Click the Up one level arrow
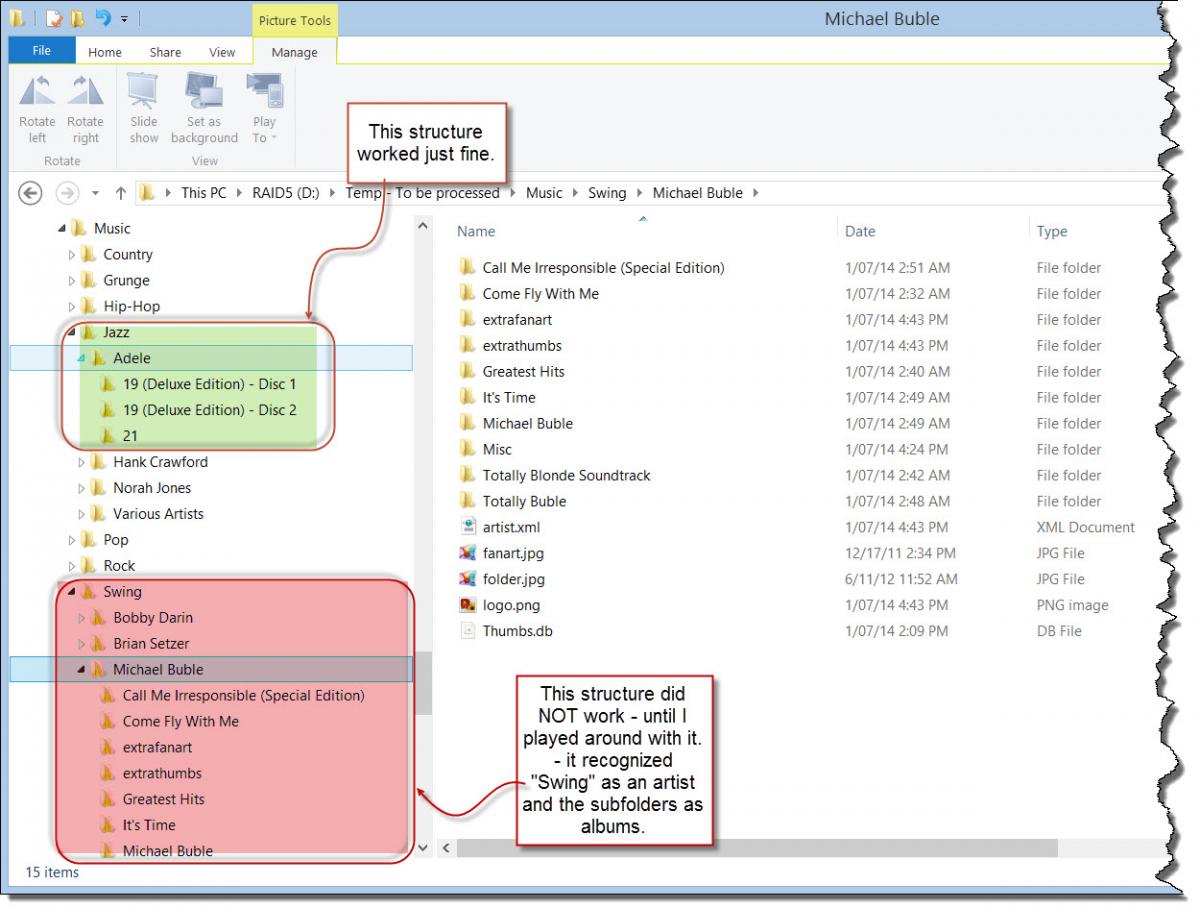This screenshot has height=909, width=1200. tap(121, 193)
